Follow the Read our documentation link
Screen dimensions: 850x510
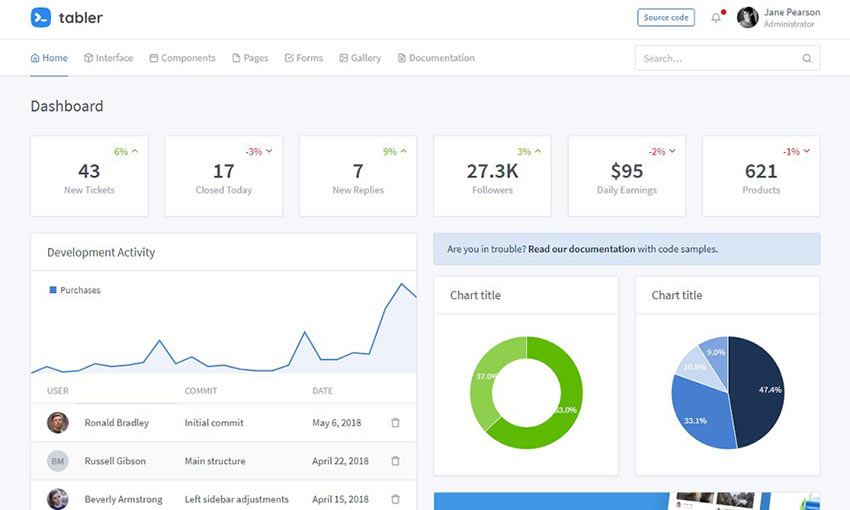[581, 249]
